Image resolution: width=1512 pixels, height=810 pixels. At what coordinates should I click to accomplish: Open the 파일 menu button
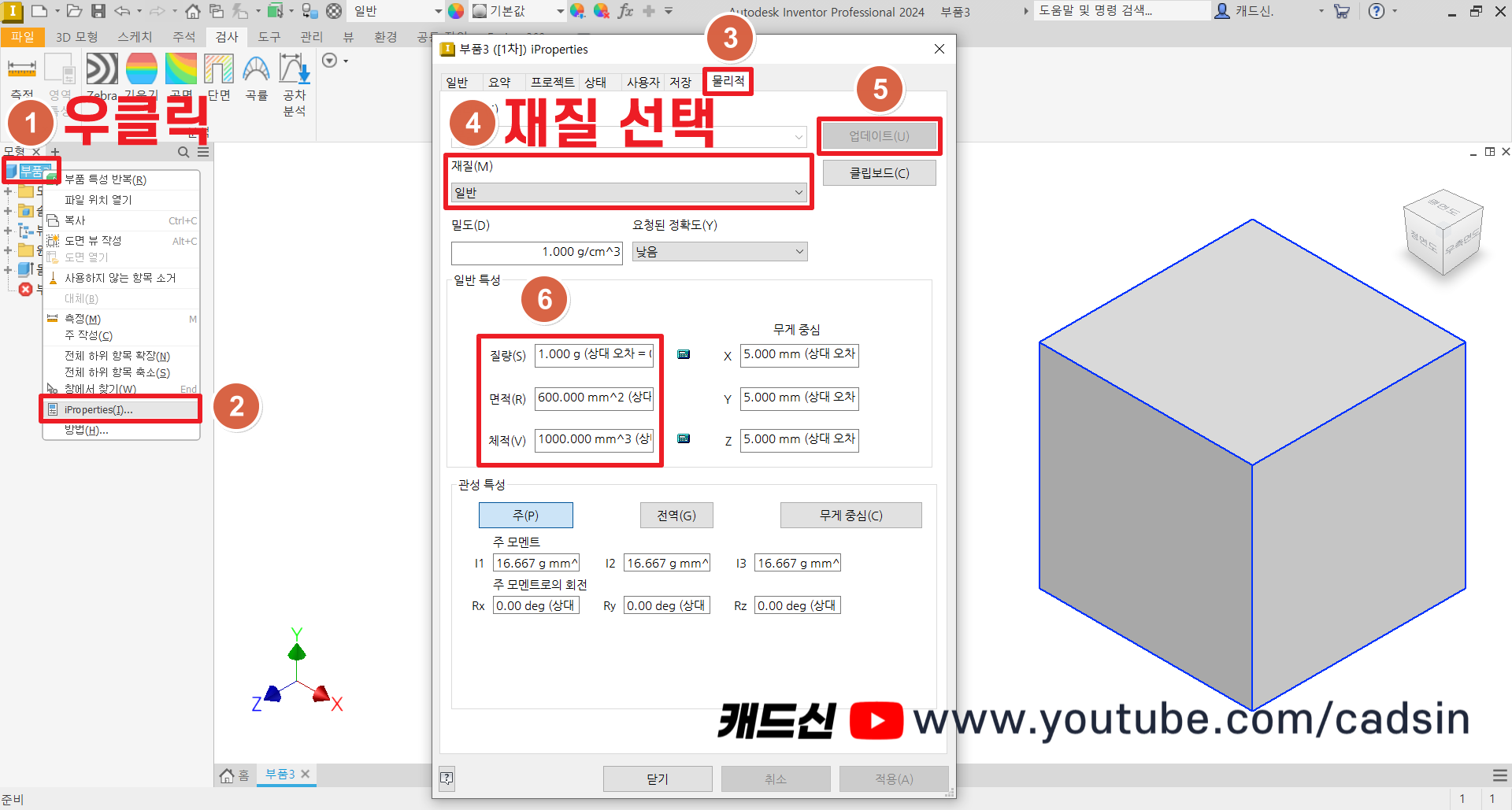pos(22,37)
